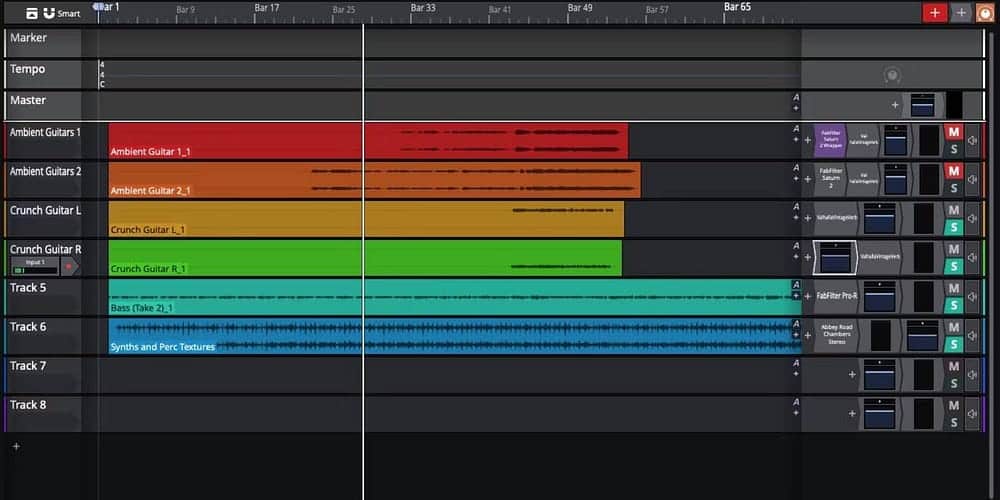
Task: Click the Smart label in top-left
Action: tap(69, 13)
